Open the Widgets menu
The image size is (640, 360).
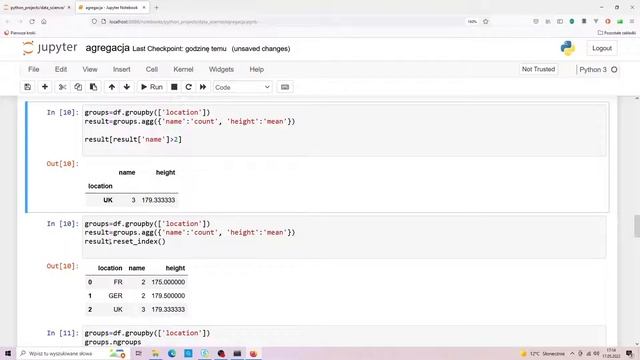(221, 69)
